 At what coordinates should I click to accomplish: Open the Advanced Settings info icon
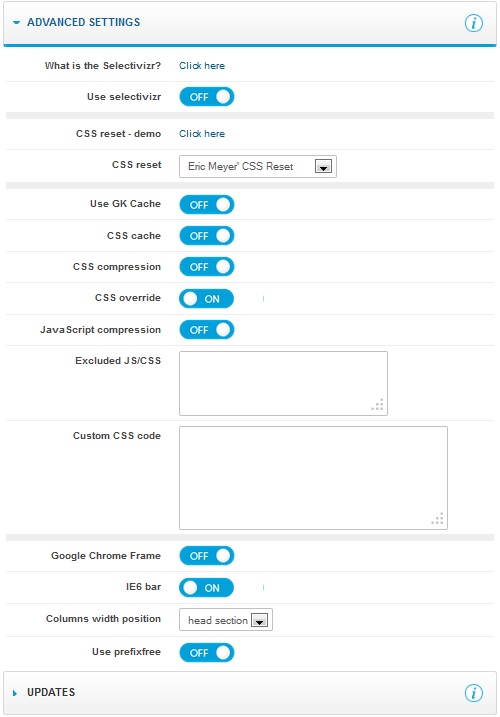point(473,23)
